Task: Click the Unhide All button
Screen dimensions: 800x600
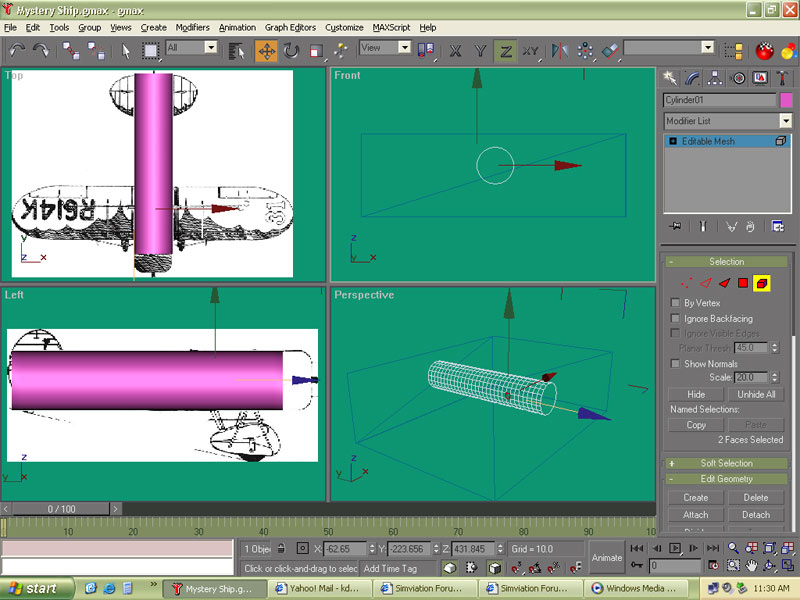Action: coord(756,395)
